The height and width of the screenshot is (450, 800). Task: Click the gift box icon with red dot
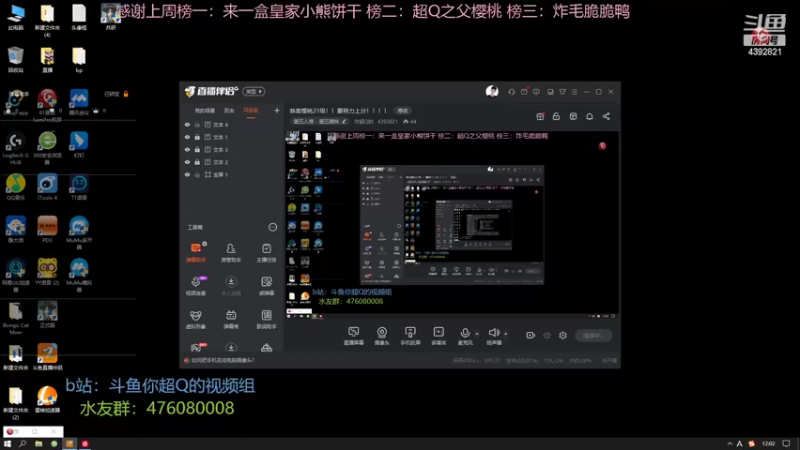coord(540,116)
